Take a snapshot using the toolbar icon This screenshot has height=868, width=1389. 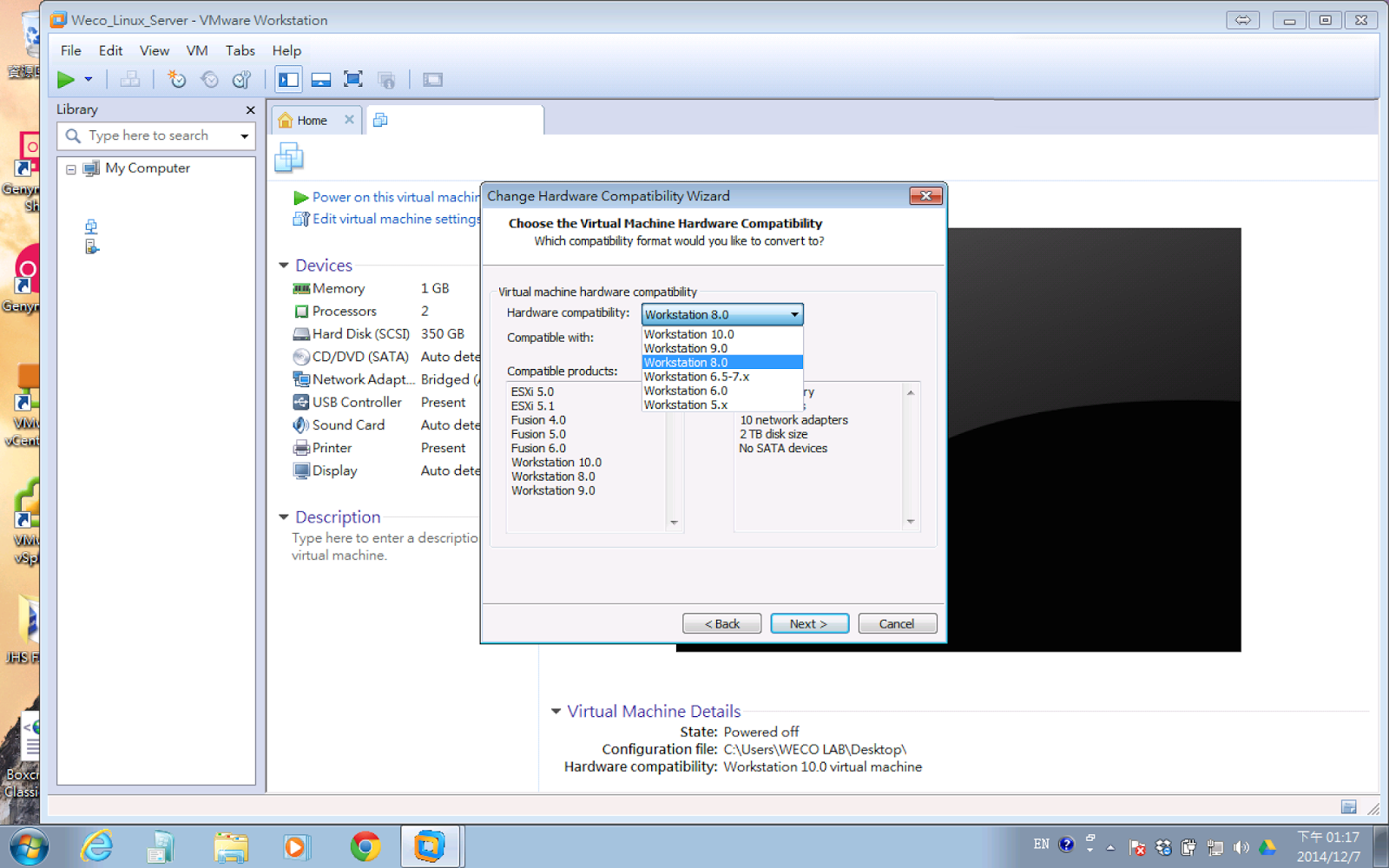coord(177,80)
